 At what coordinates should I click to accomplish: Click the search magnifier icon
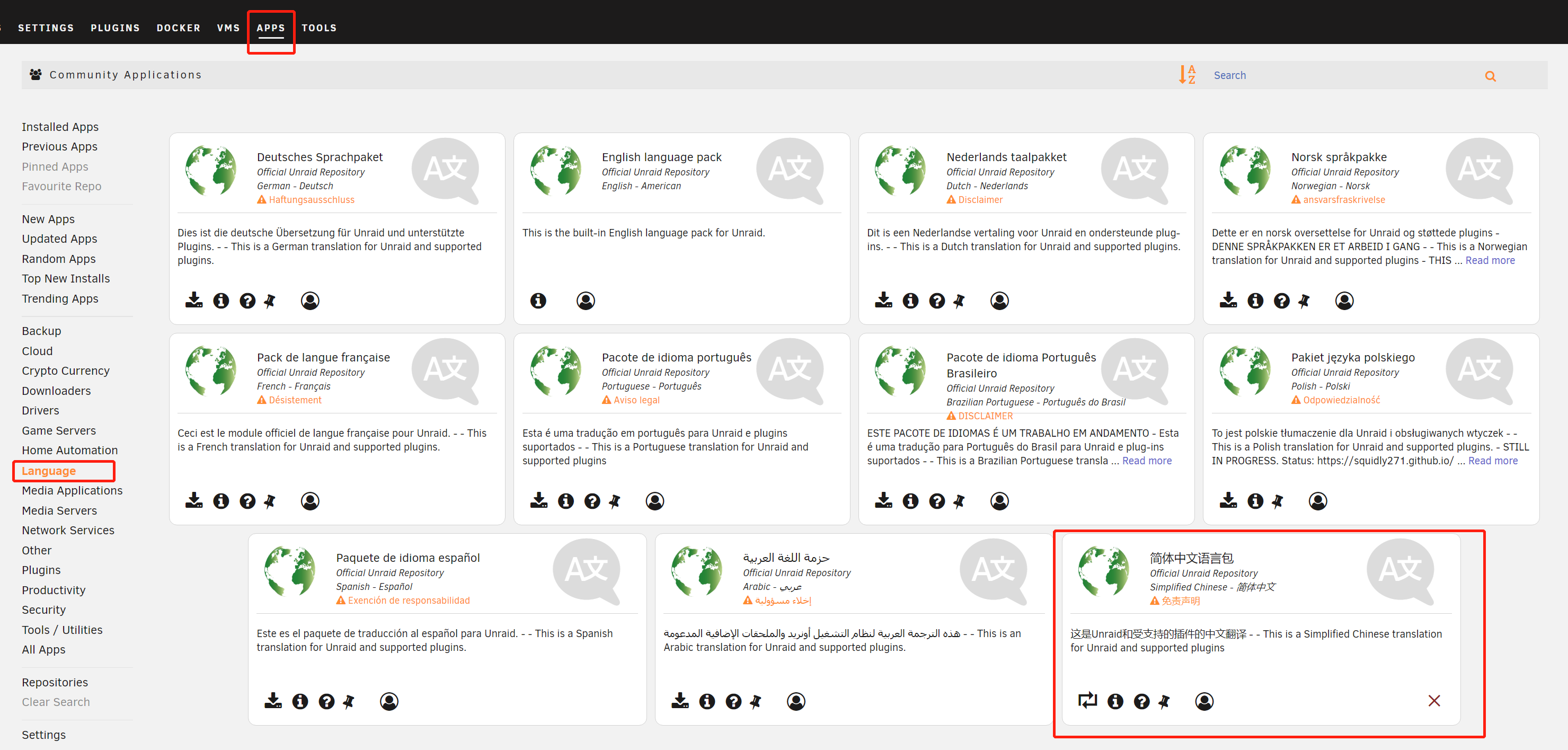click(x=1490, y=76)
